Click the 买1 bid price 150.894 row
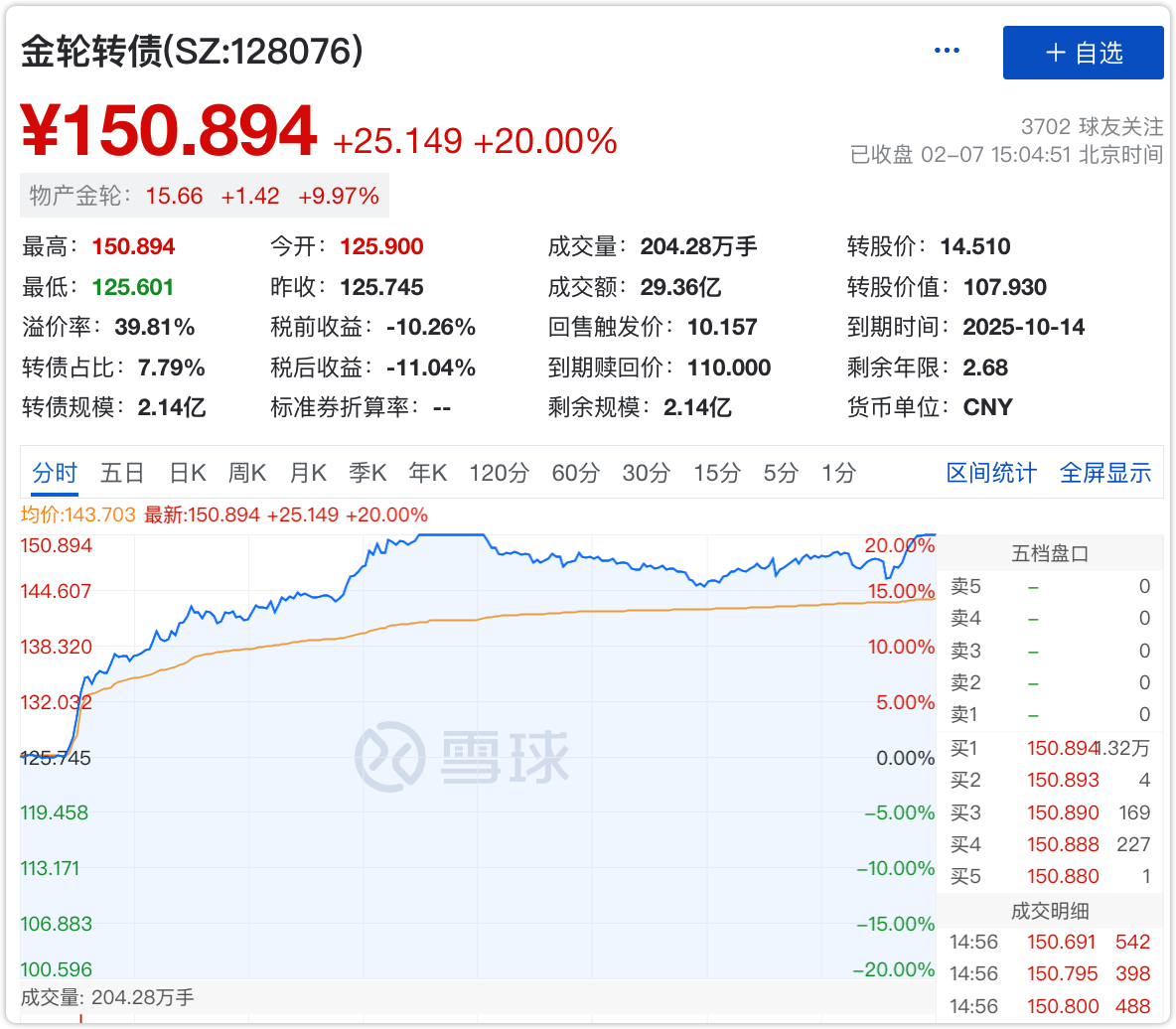1176x1029 pixels. point(1049,748)
